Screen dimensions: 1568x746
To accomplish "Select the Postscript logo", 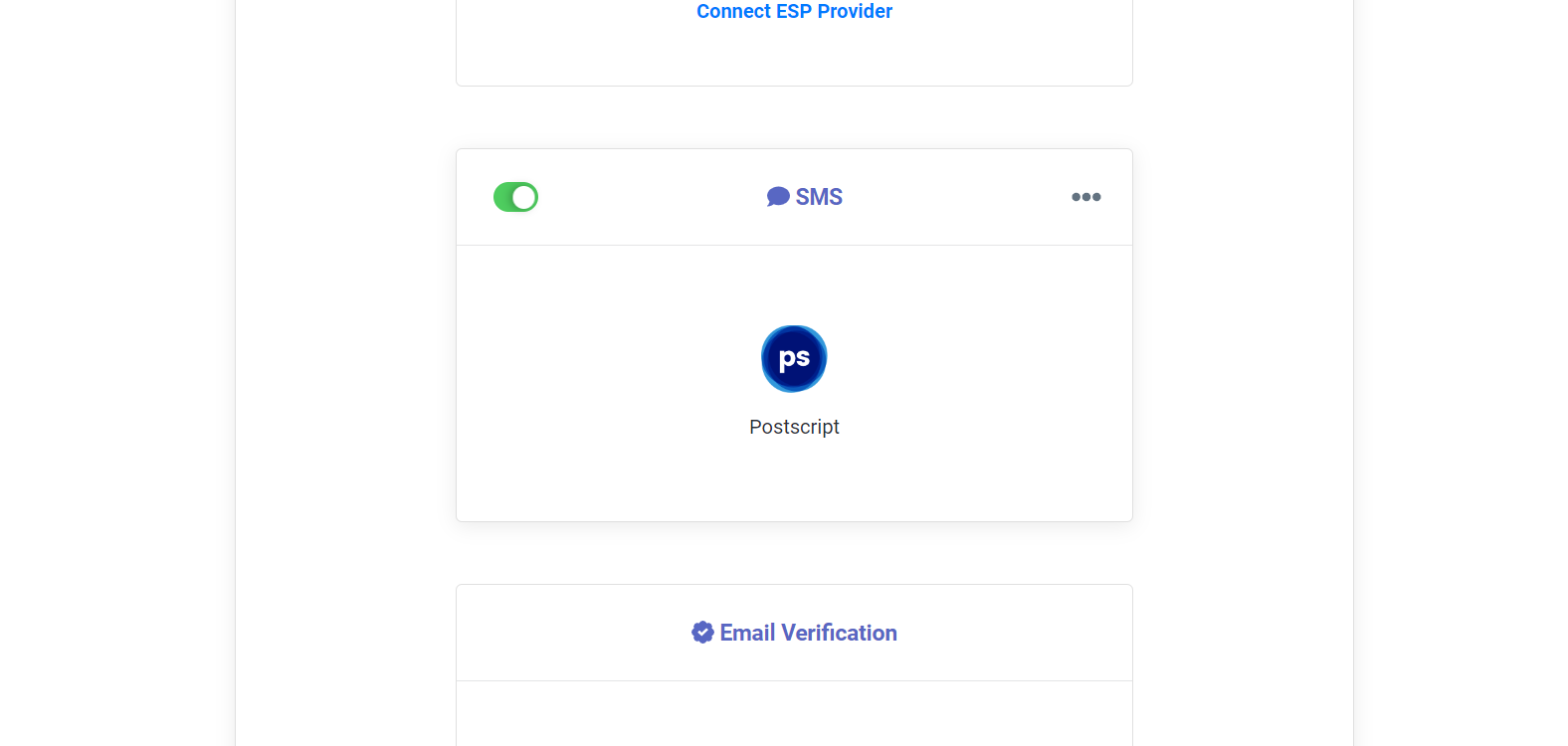I will coord(793,358).
